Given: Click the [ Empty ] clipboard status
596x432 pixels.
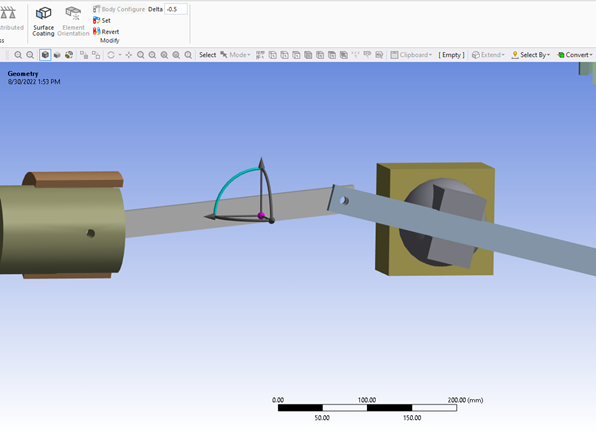Looking at the screenshot, I should (451, 55).
